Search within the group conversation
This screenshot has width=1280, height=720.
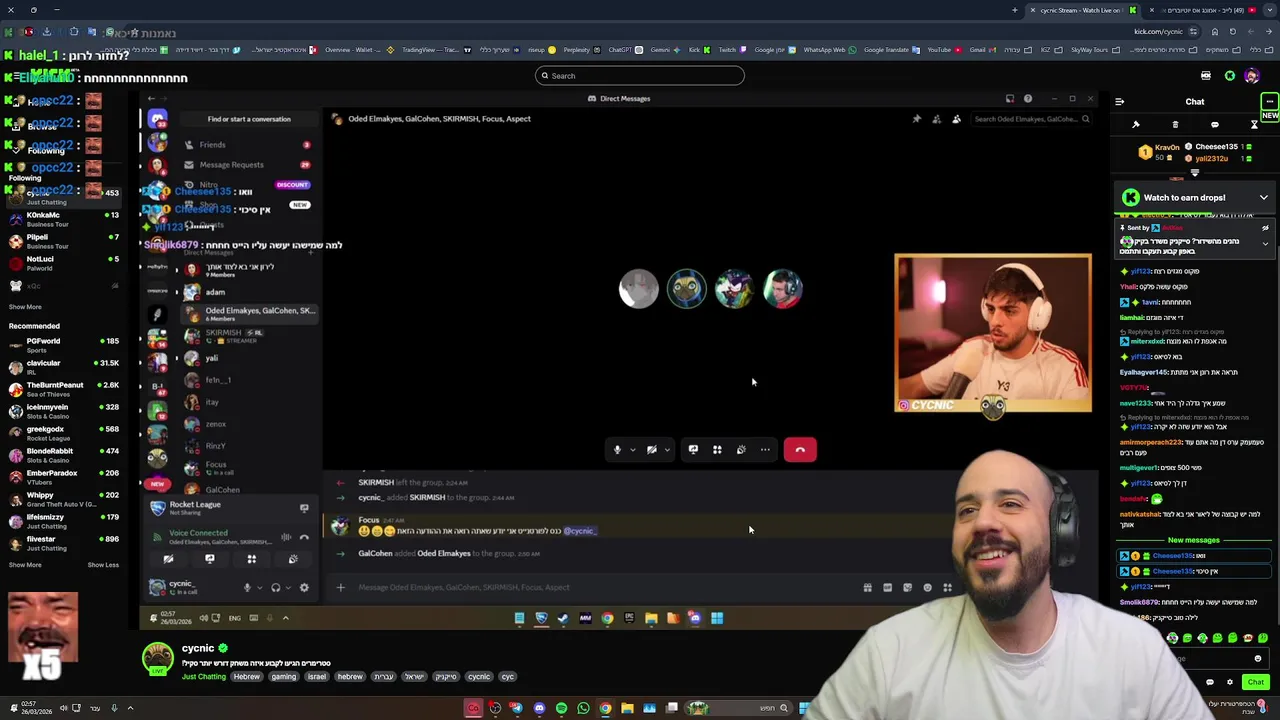point(1031,119)
